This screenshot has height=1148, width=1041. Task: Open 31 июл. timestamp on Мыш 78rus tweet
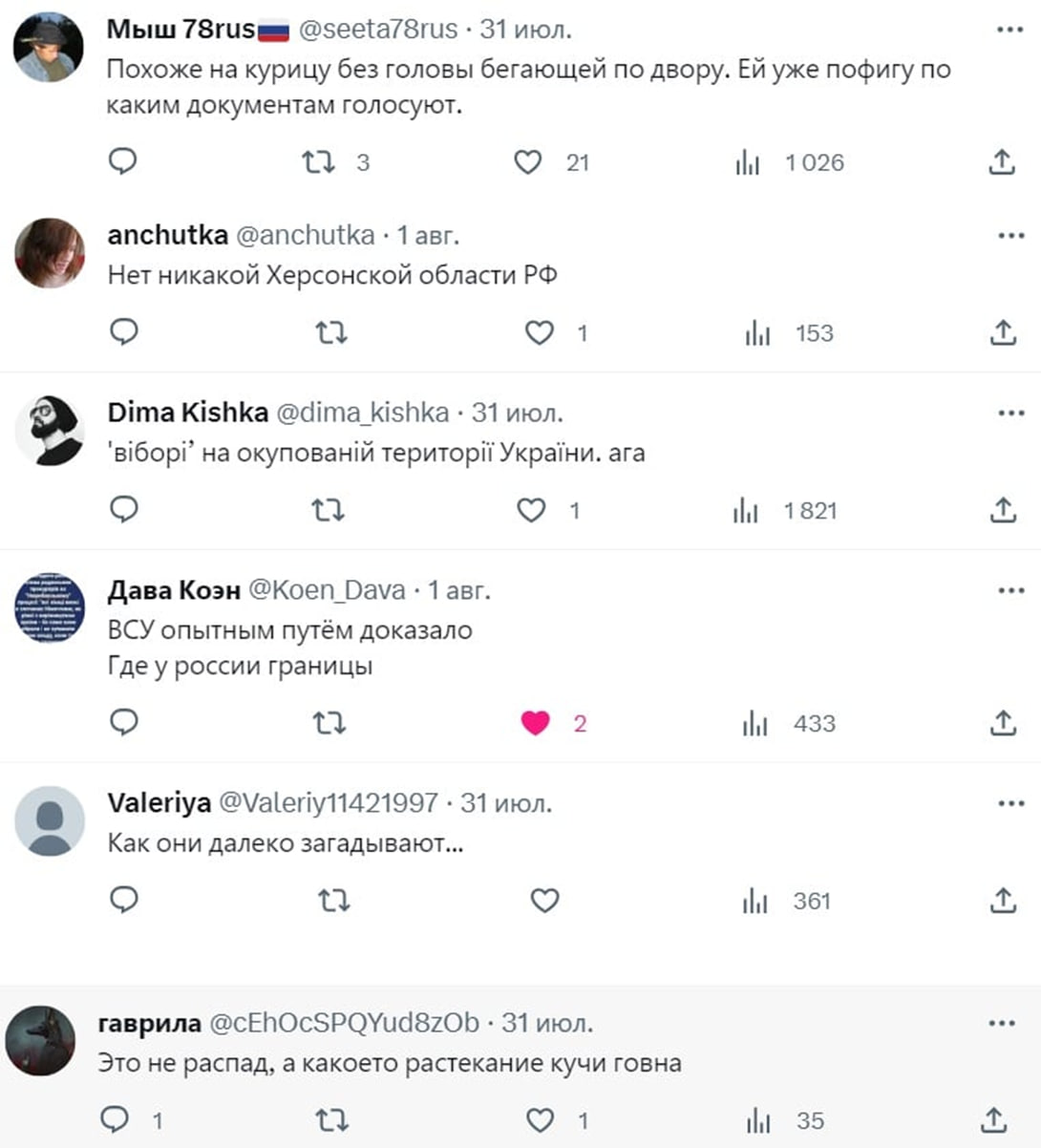pos(525,30)
